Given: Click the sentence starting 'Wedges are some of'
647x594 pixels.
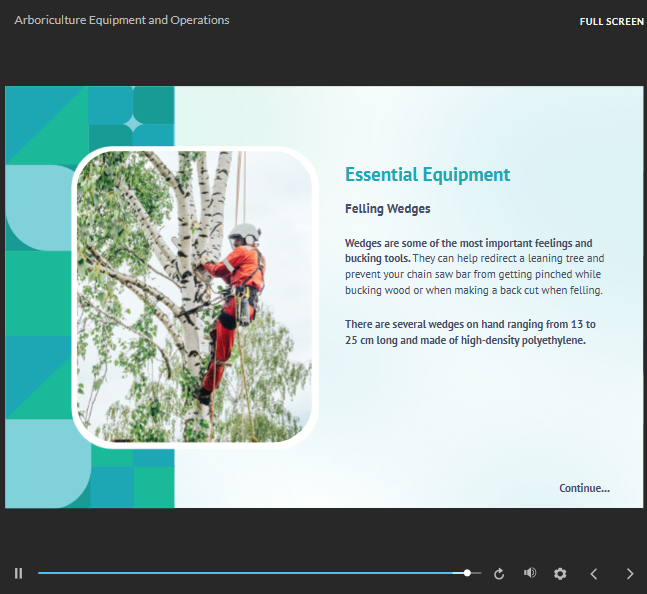Looking at the screenshot, I should [469, 250].
